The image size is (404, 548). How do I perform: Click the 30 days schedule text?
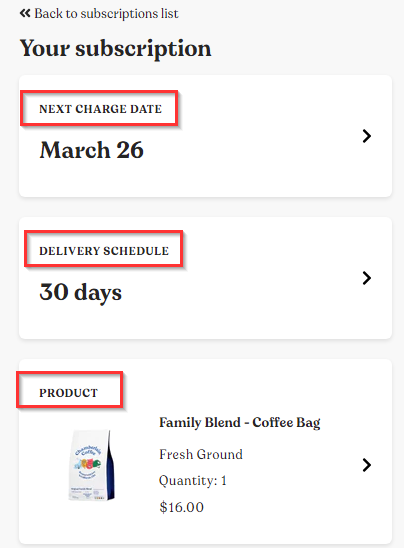click(x=80, y=292)
